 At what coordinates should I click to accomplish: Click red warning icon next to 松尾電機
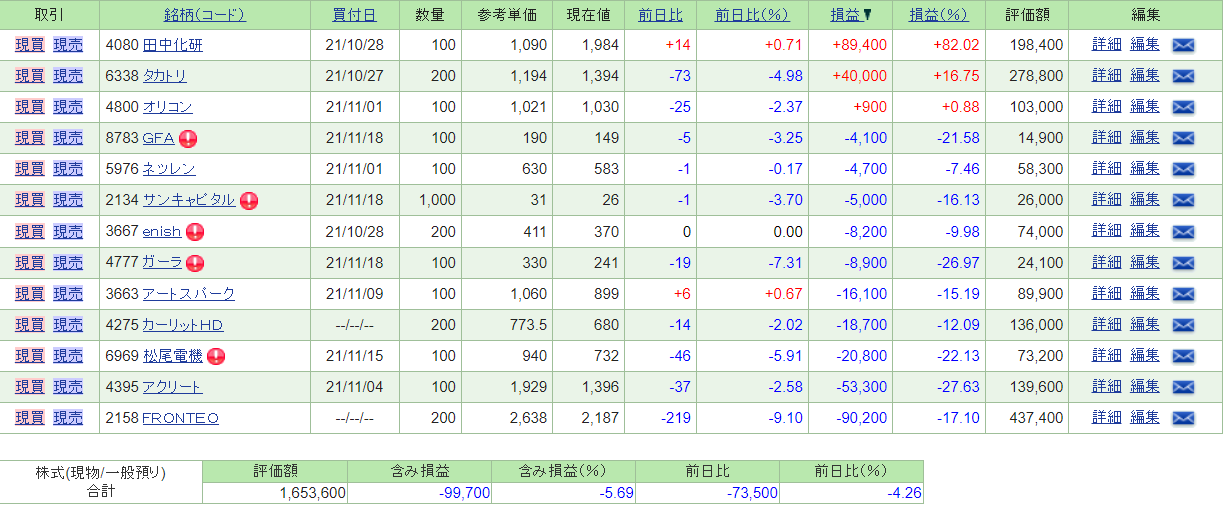(x=215, y=356)
